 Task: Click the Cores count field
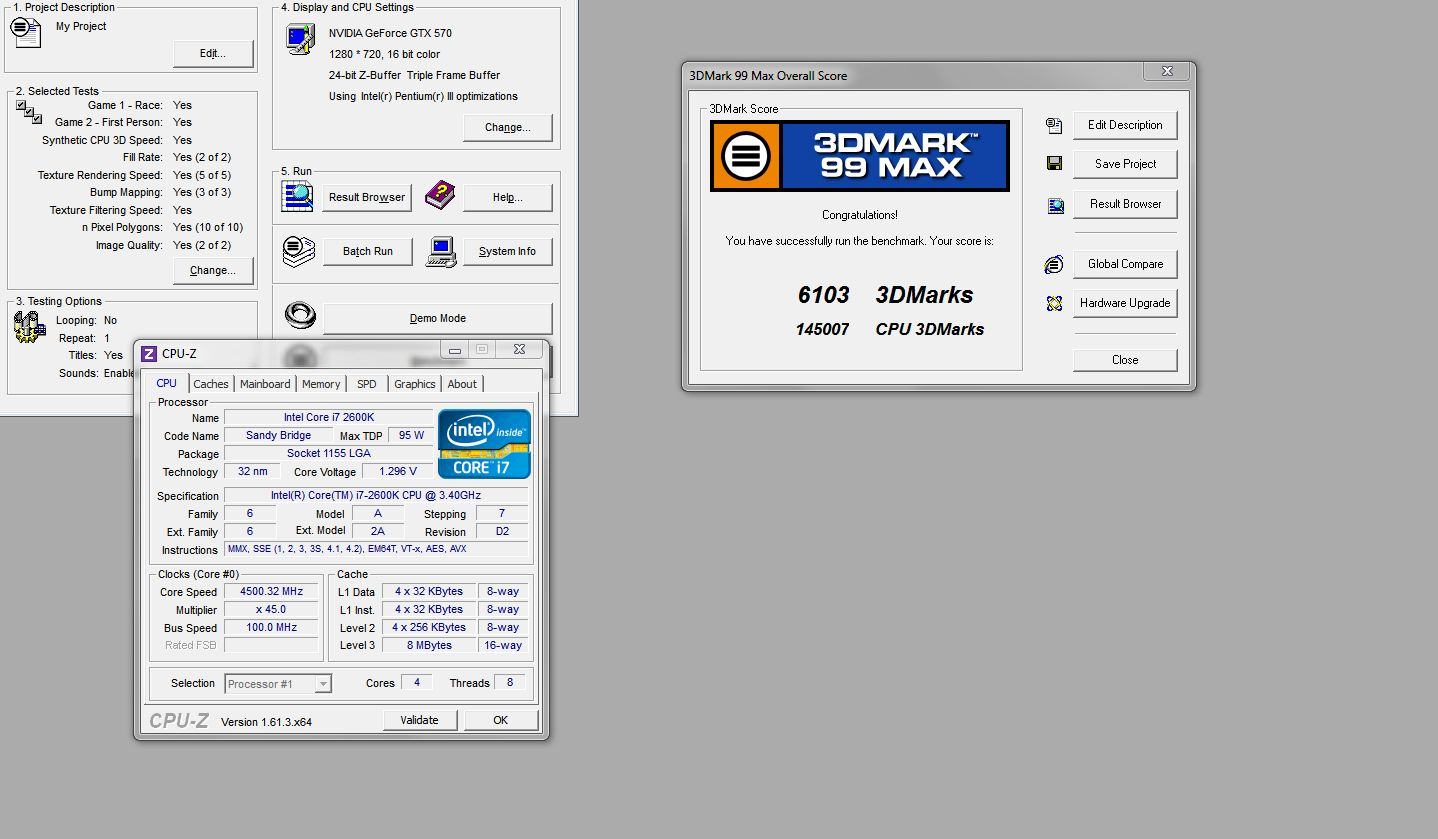pos(416,682)
